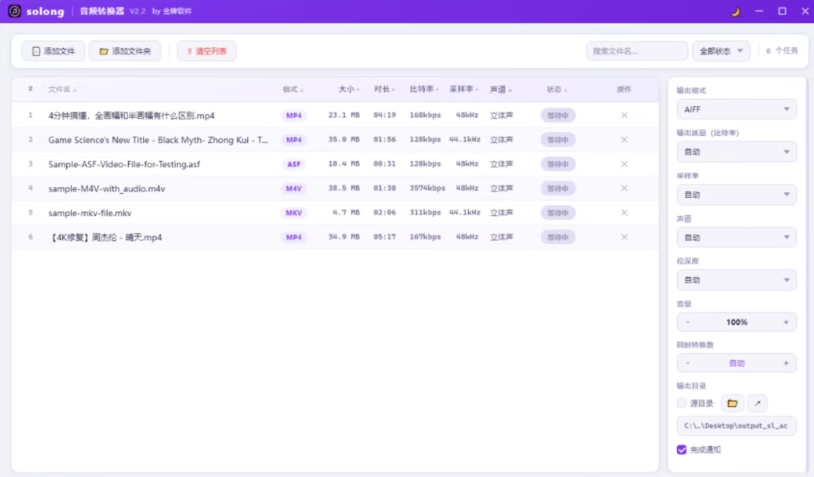Toggle dark mode with the moon icon
Image resolution: width=814 pixels, height=477 pixels.
point(735,11)
